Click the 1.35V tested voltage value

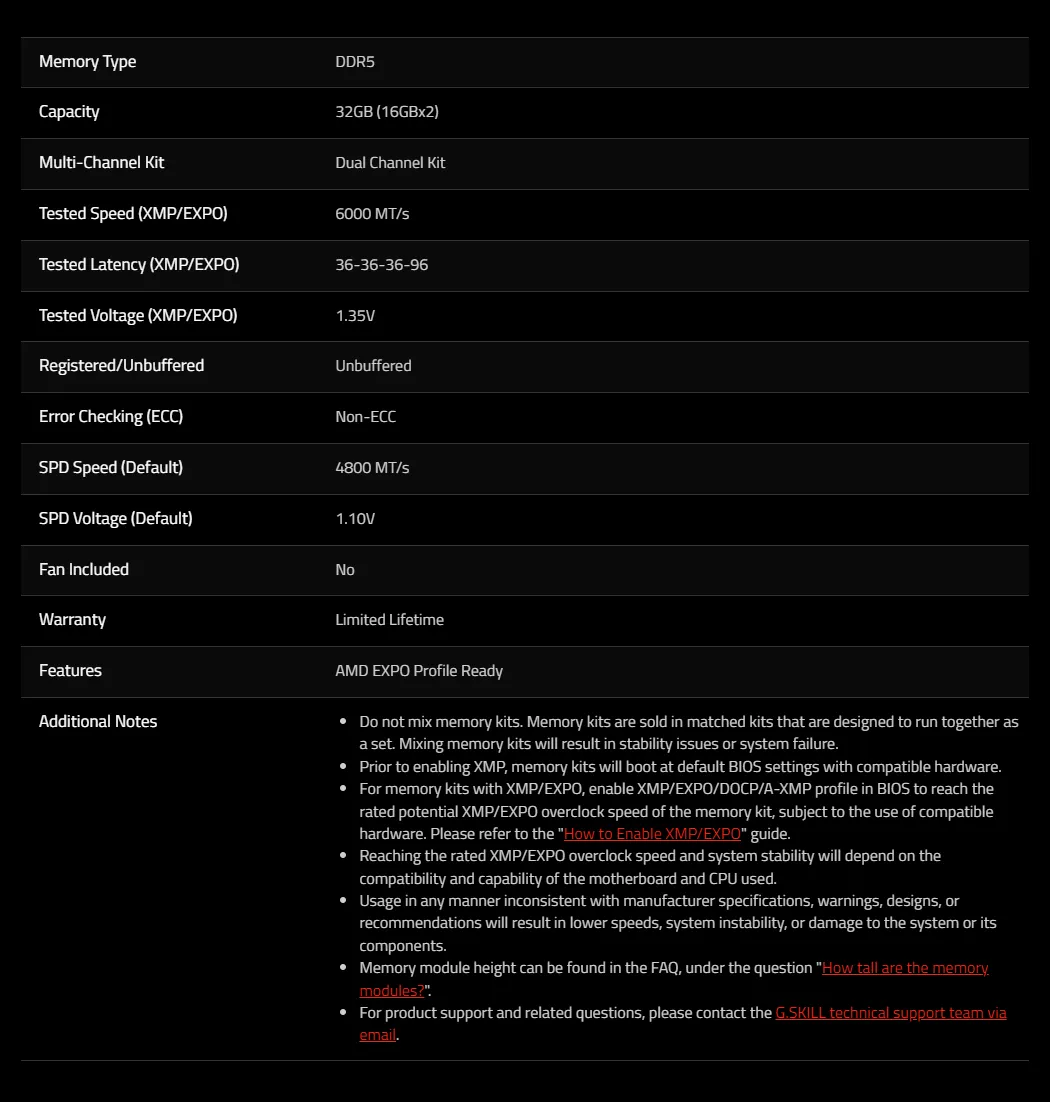pyautogui.click(x=355, y=316)
